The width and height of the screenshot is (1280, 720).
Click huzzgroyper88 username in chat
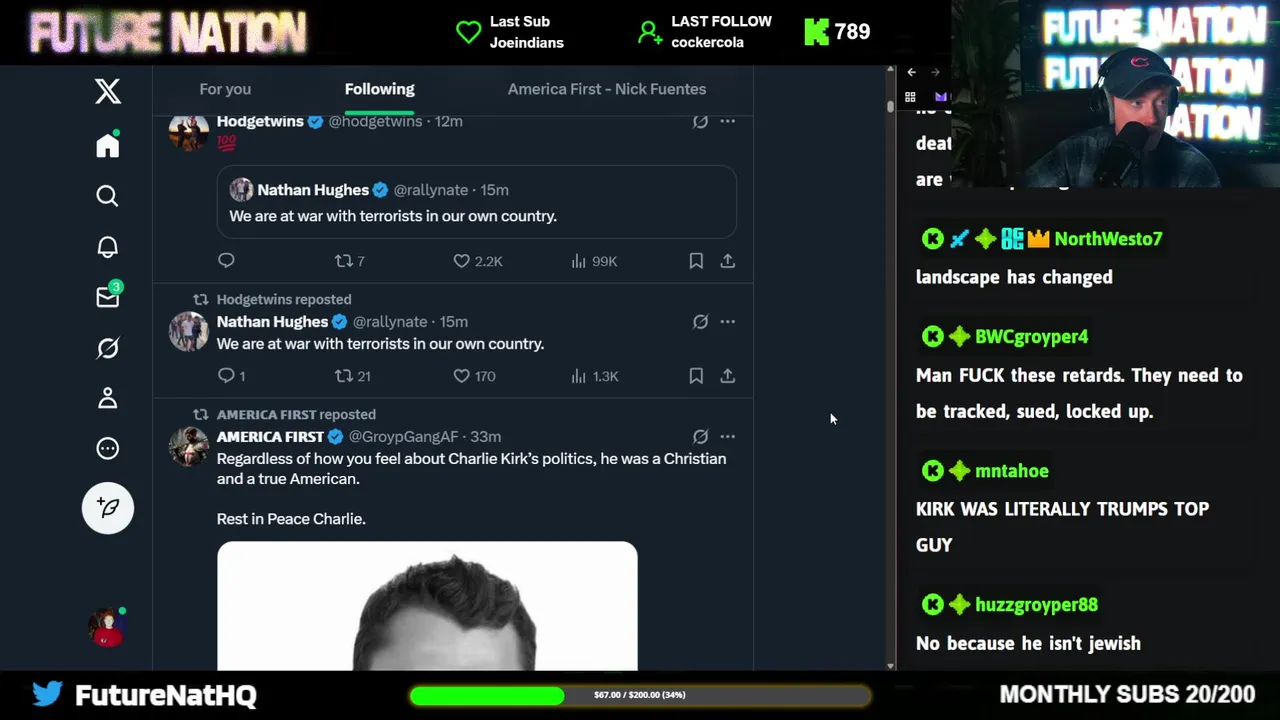[x=1036, y=605]
